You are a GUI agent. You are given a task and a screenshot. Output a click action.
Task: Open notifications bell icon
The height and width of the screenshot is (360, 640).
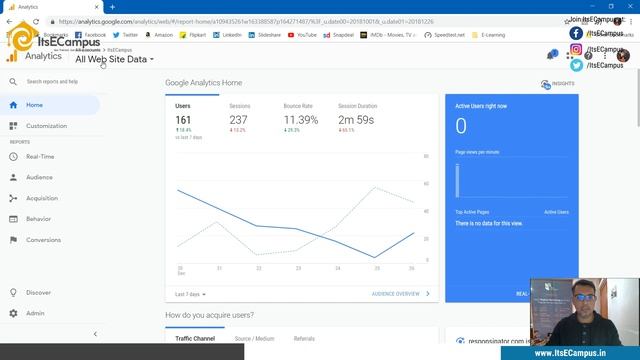(x=552, y=55)
